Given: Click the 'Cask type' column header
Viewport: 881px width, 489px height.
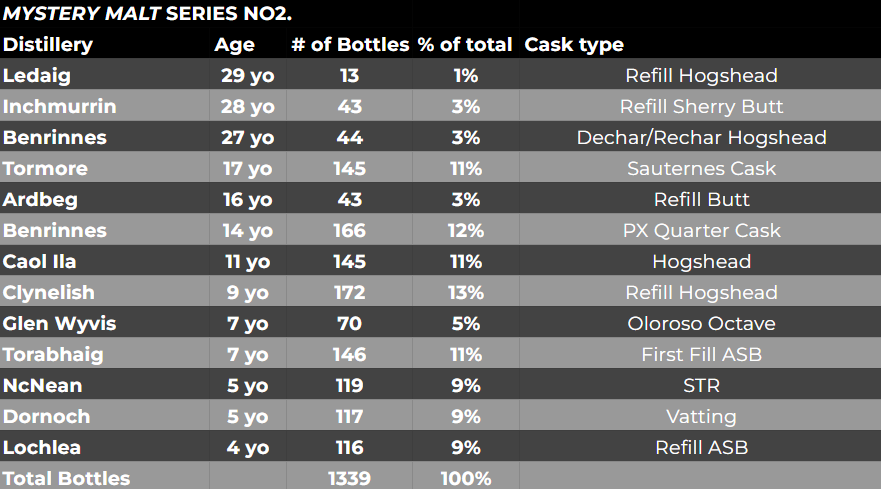Looking at the screenshot, I should coord(574,45).
